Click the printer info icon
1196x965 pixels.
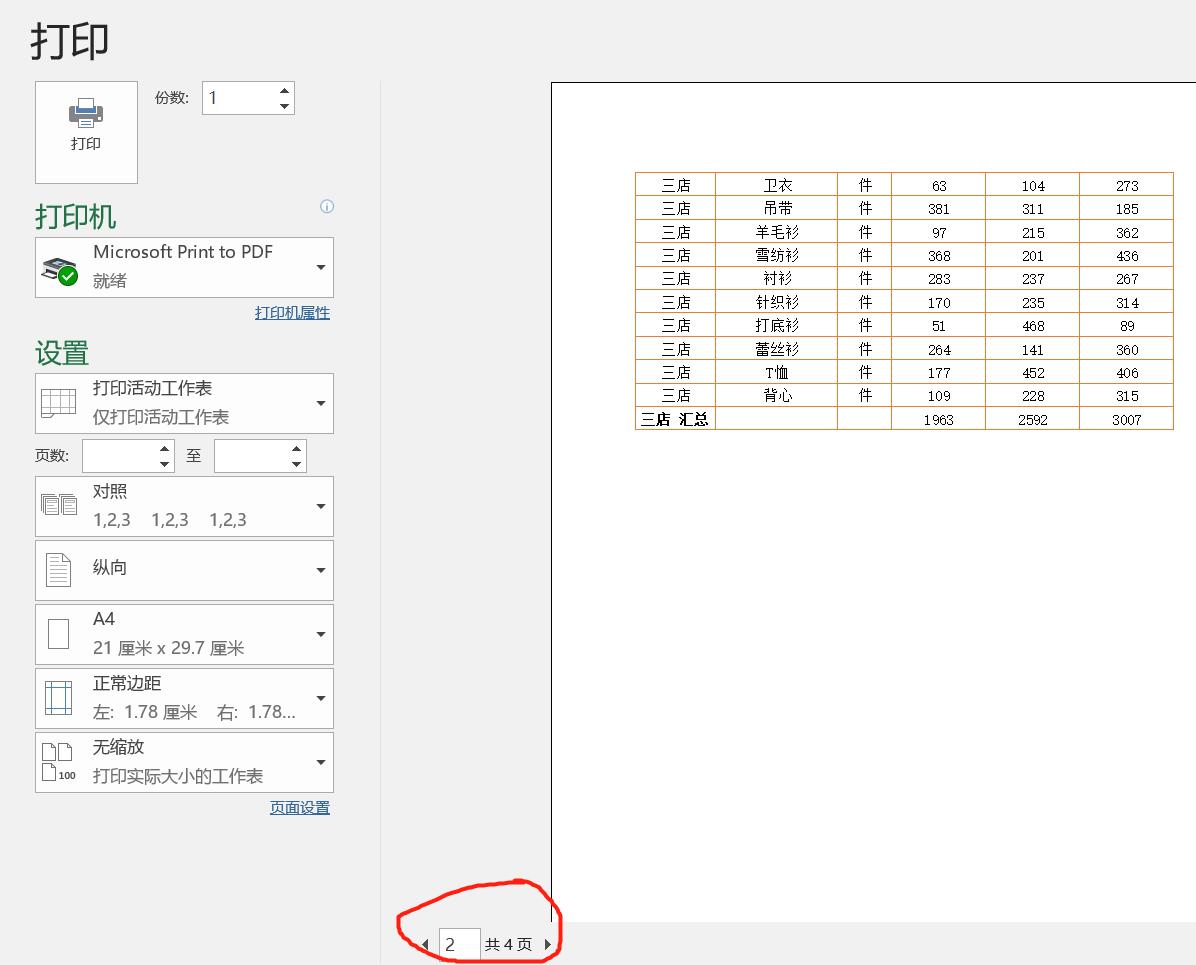tap(327, 207)
